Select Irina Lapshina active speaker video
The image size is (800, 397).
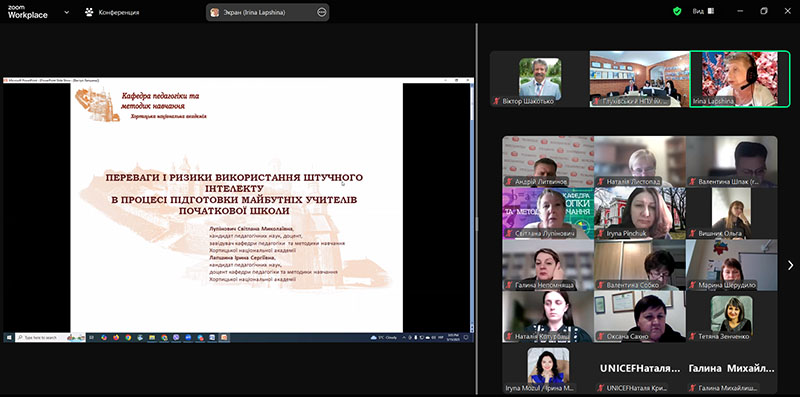(739, 79)
